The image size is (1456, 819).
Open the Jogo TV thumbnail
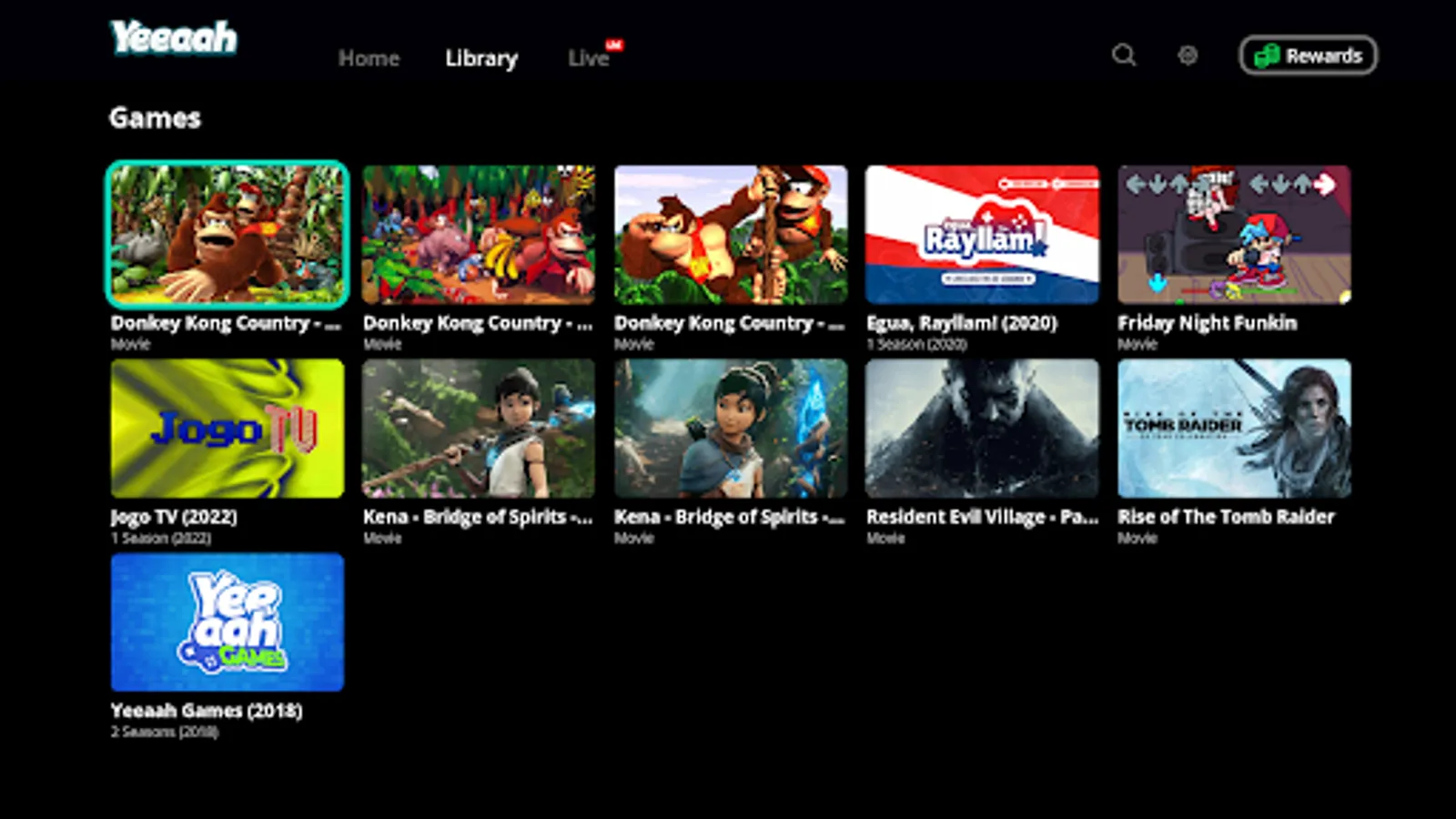227,429
